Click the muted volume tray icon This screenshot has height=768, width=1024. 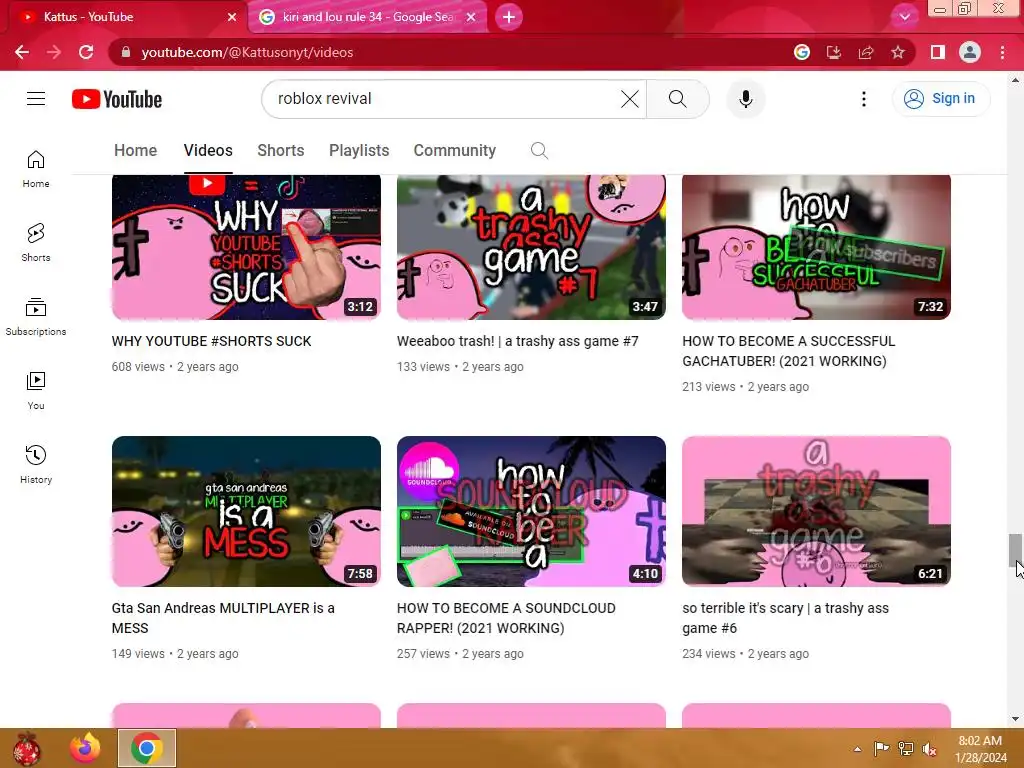[930, 749]
